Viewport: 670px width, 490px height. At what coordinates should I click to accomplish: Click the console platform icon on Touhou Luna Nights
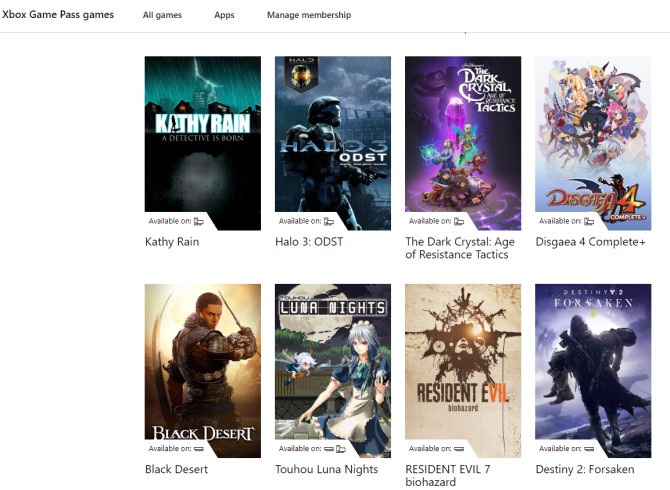tap(329, 449)
